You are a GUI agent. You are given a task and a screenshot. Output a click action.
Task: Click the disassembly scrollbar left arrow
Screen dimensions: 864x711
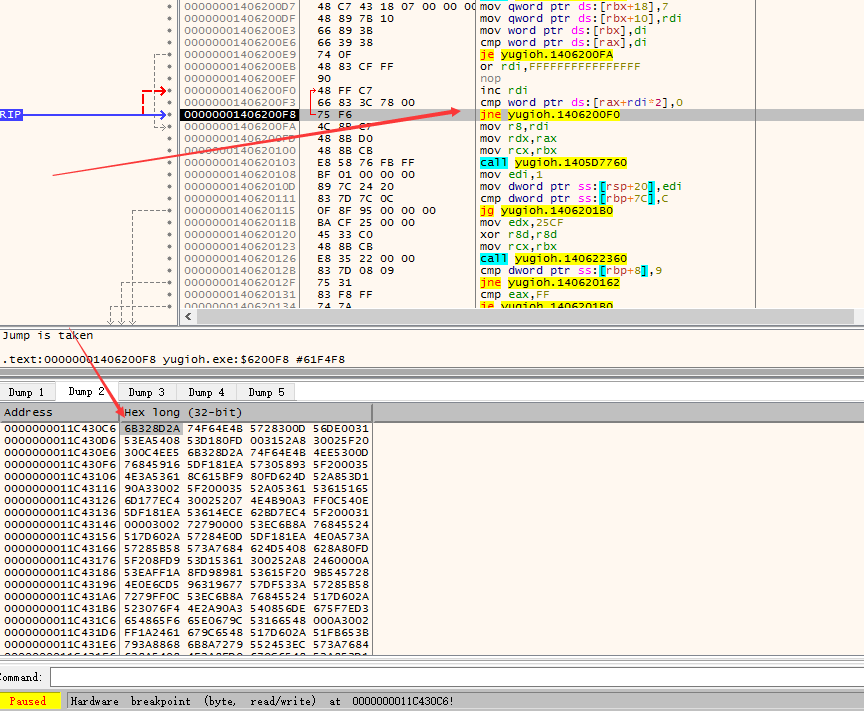(x=188, y=316)
